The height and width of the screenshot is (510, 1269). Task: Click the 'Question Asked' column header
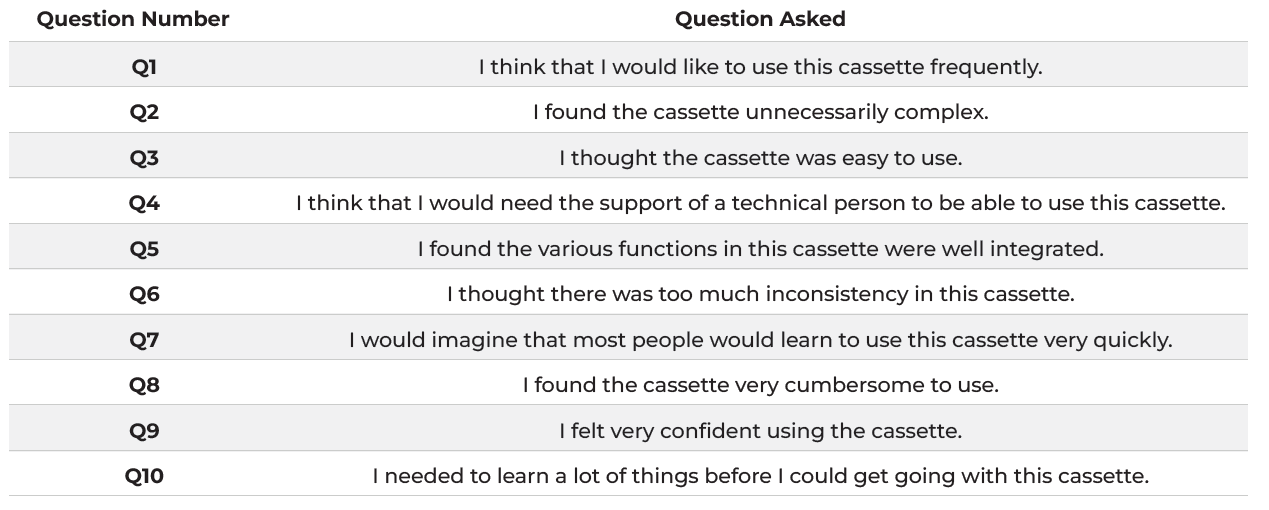[760, 19]
